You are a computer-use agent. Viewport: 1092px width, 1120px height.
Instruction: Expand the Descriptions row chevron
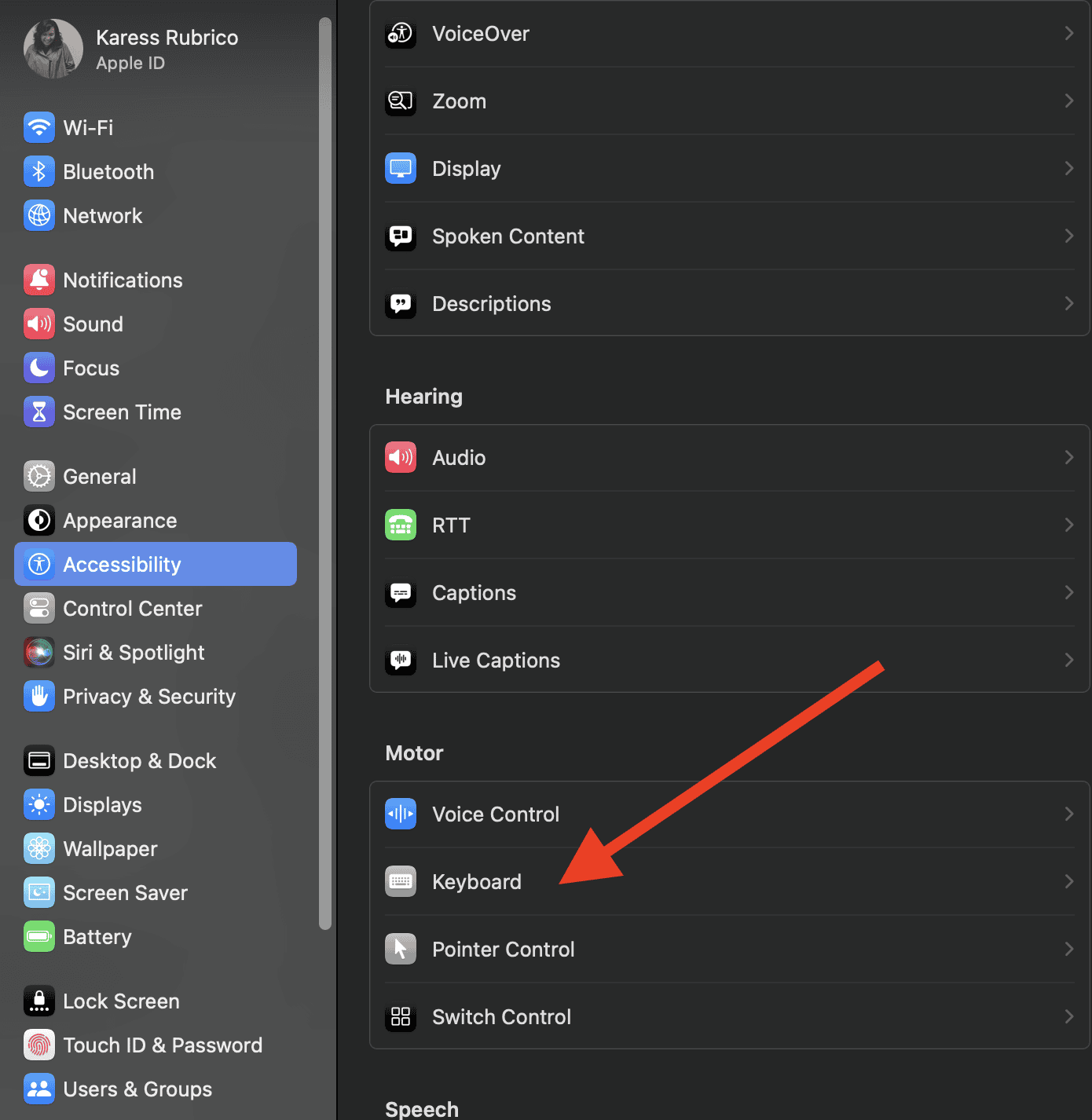pos(1068,304)
